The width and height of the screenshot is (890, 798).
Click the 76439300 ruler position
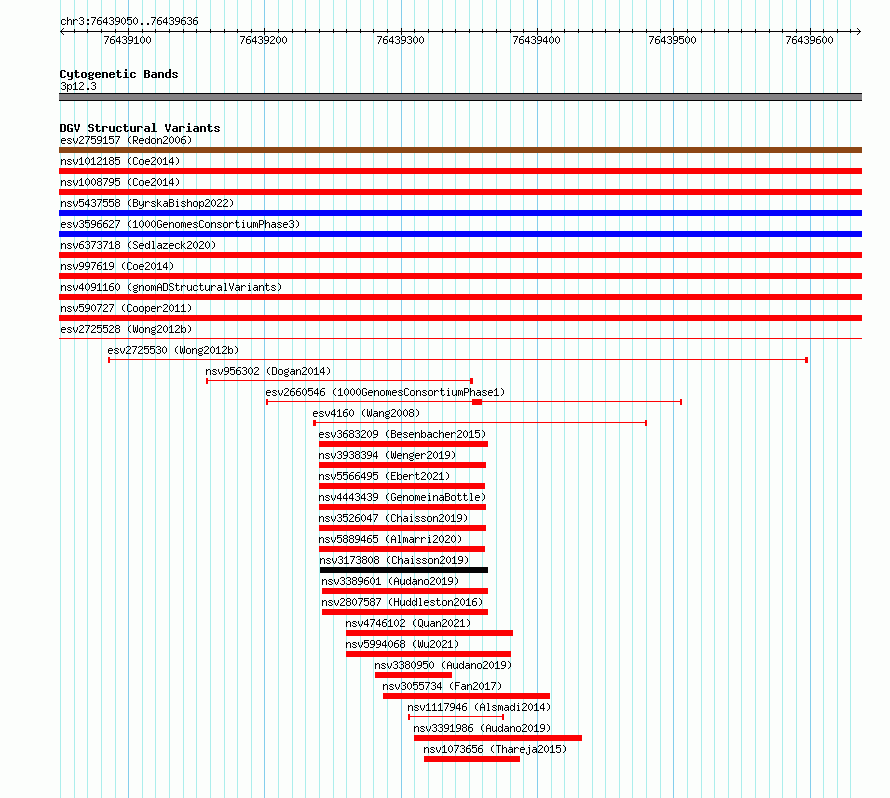pyautogui.click(x=400, y=40)
